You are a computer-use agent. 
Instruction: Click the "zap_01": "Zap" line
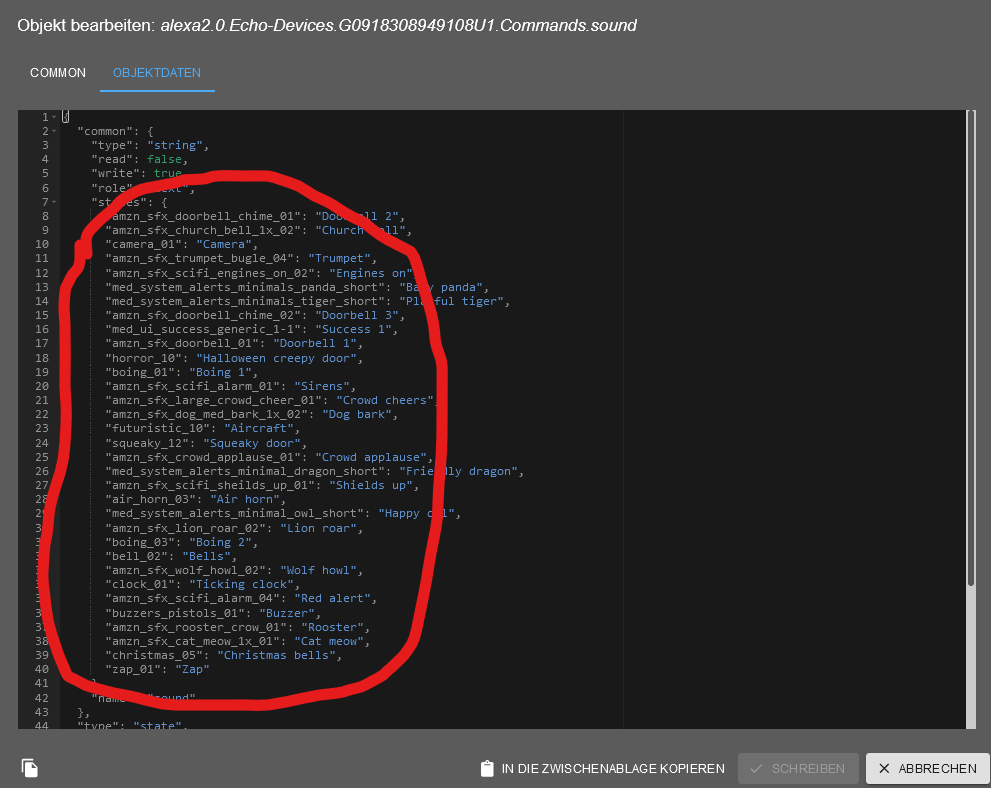pos(157,669)
